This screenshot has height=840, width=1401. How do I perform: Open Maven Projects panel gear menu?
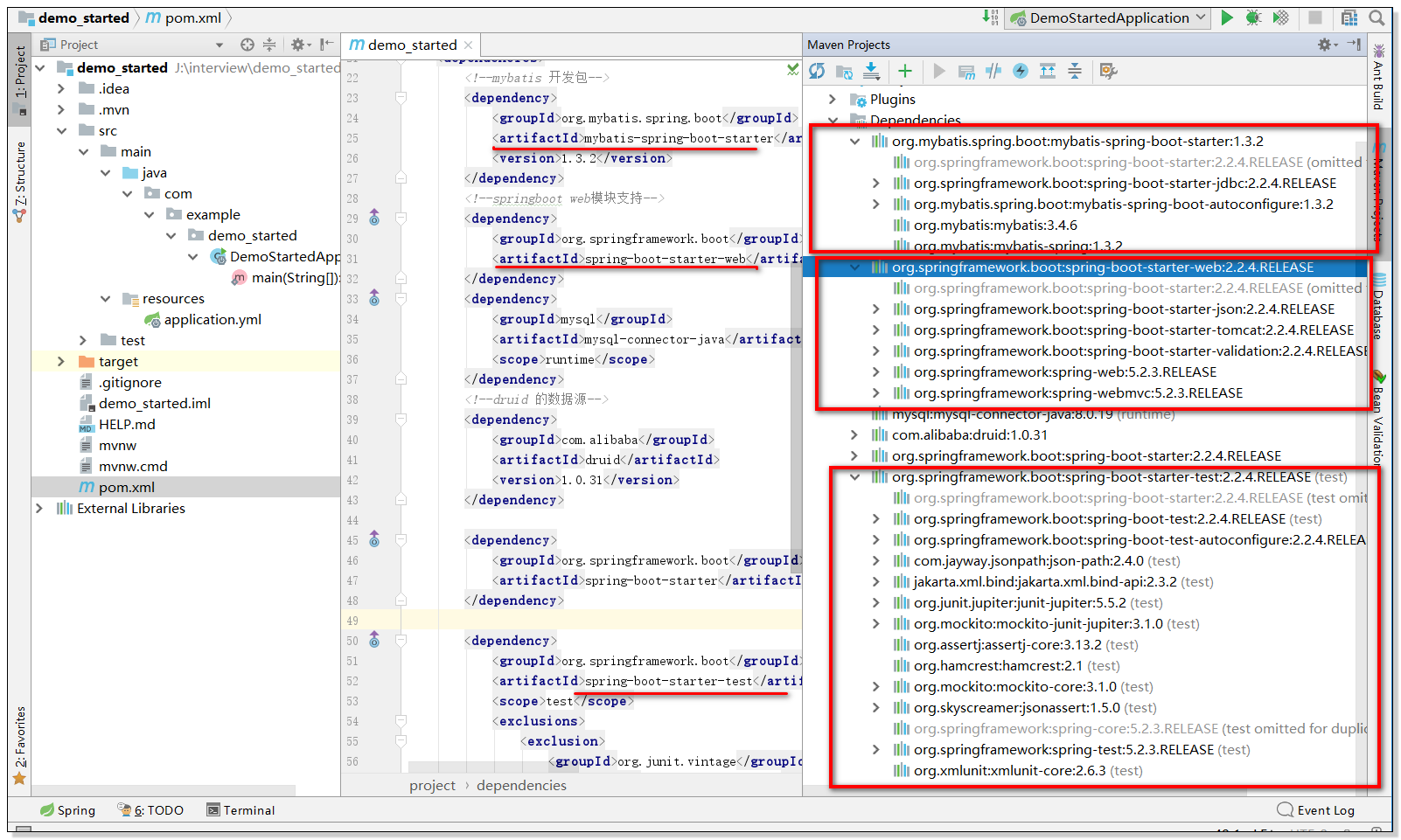coord(1328,45)
